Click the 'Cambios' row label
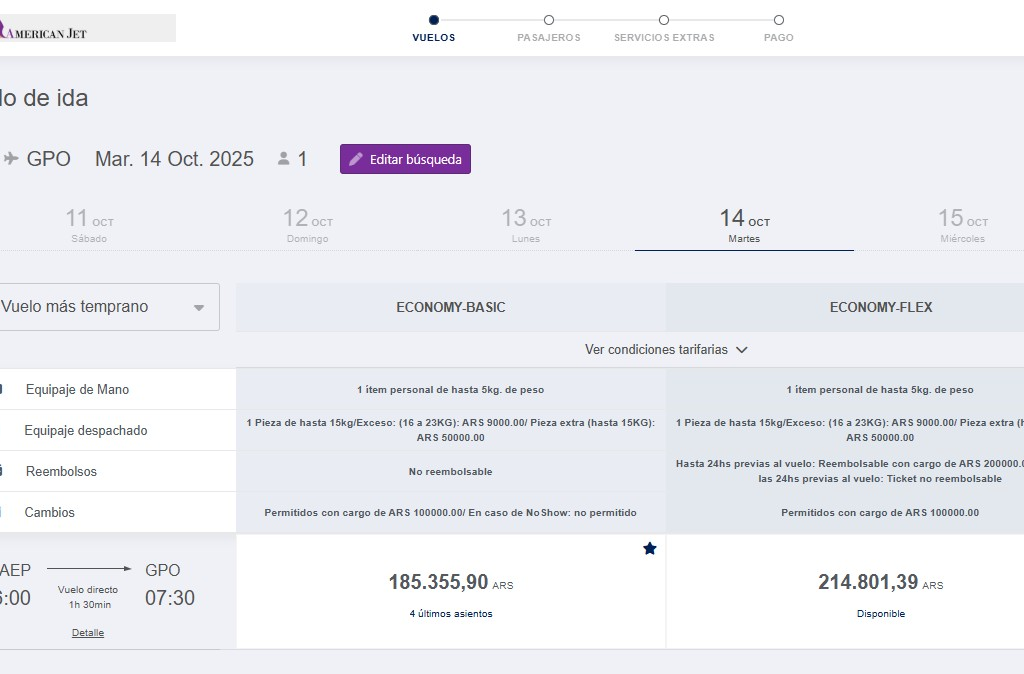This screenshot has height=674, width=1024. point(50,513)
